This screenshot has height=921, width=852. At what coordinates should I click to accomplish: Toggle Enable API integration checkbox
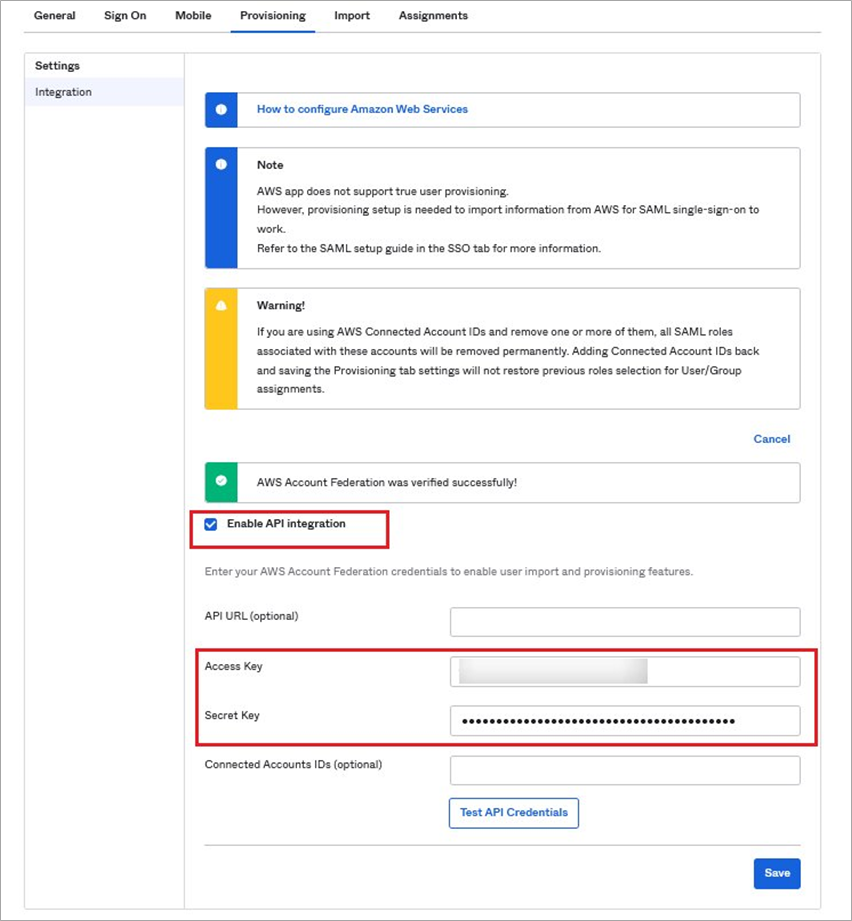pos(211,525)
